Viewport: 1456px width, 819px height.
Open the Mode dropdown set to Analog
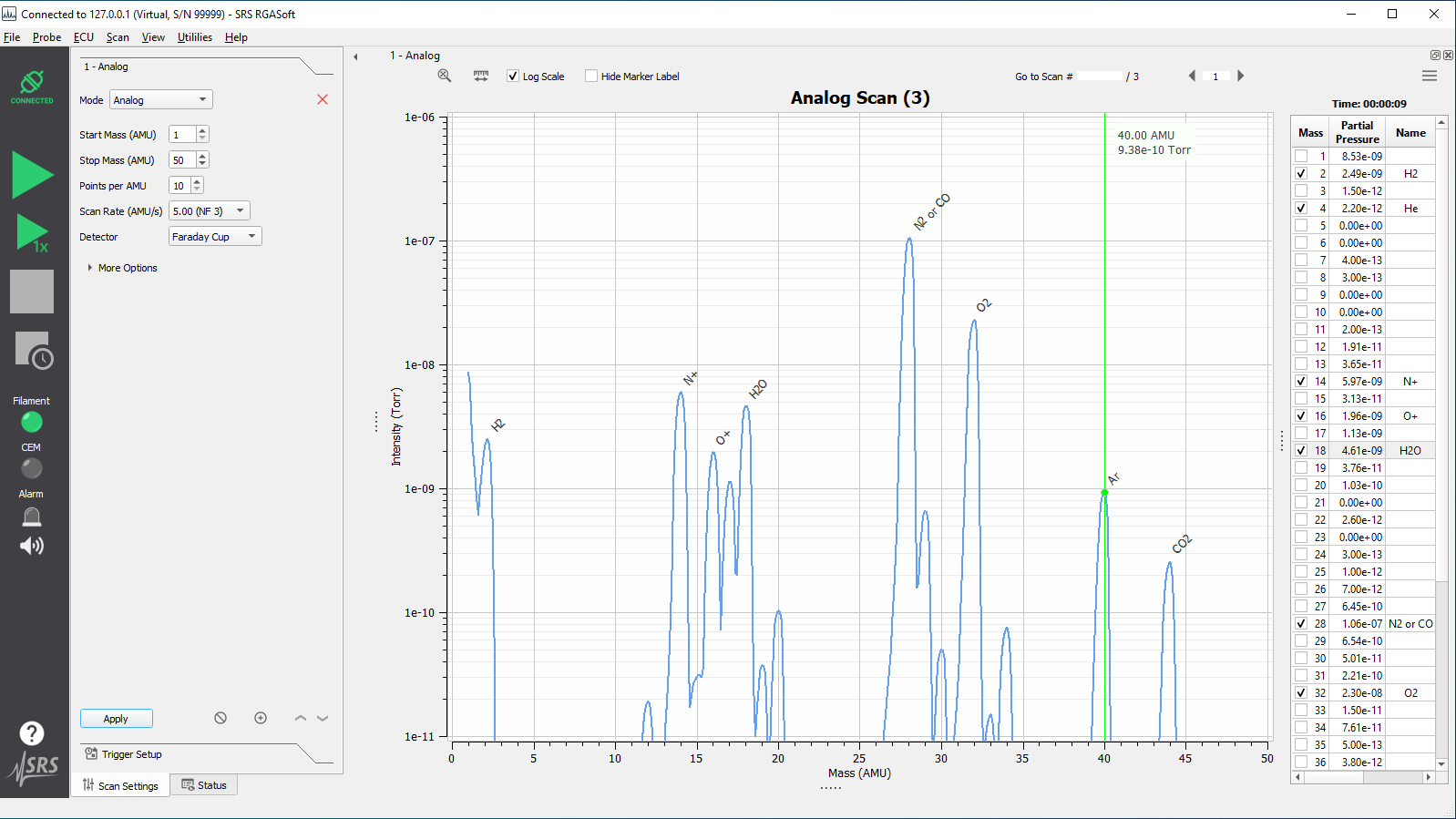pos(160,100)
